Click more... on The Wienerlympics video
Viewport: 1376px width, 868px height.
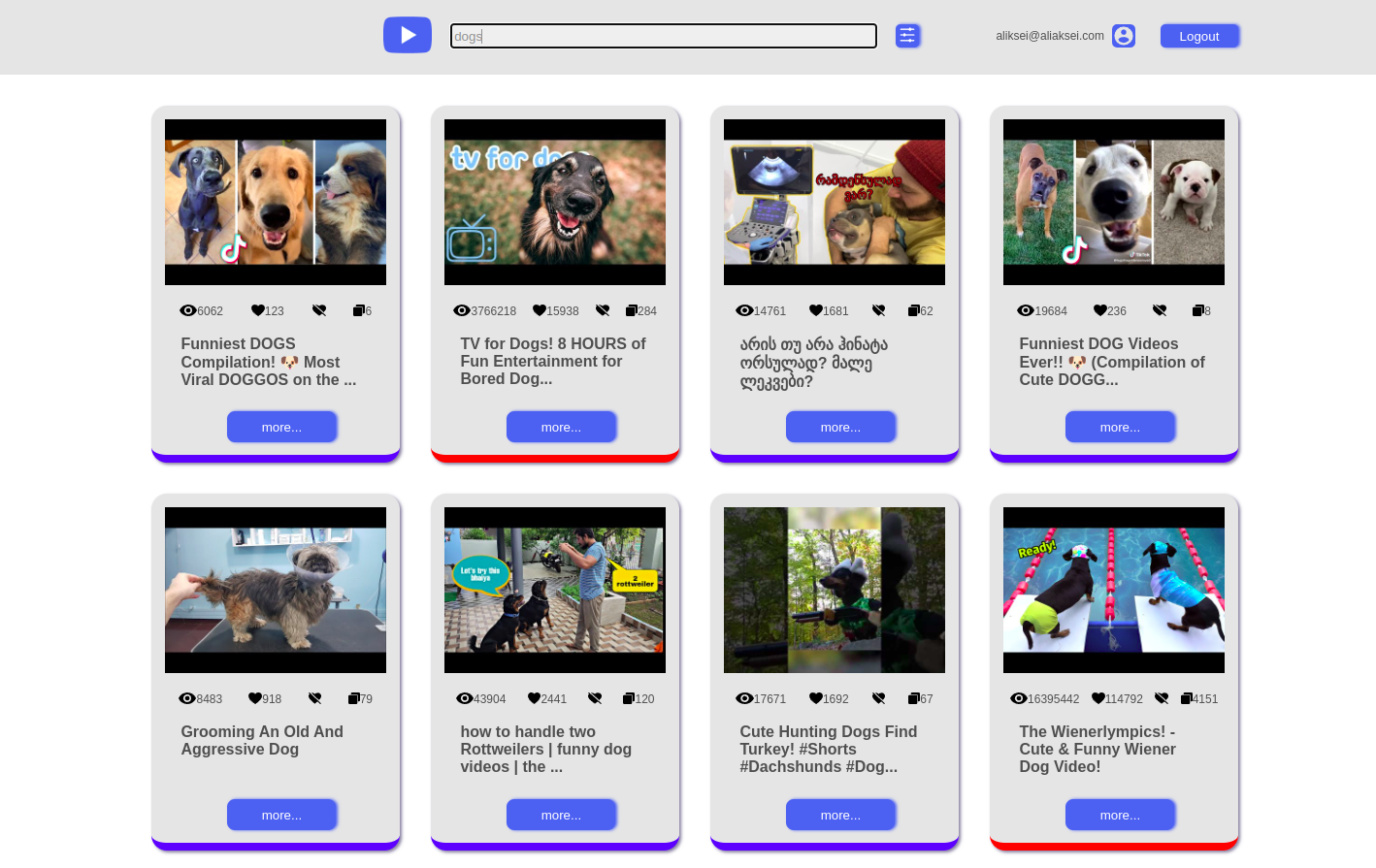point(1120,815)
